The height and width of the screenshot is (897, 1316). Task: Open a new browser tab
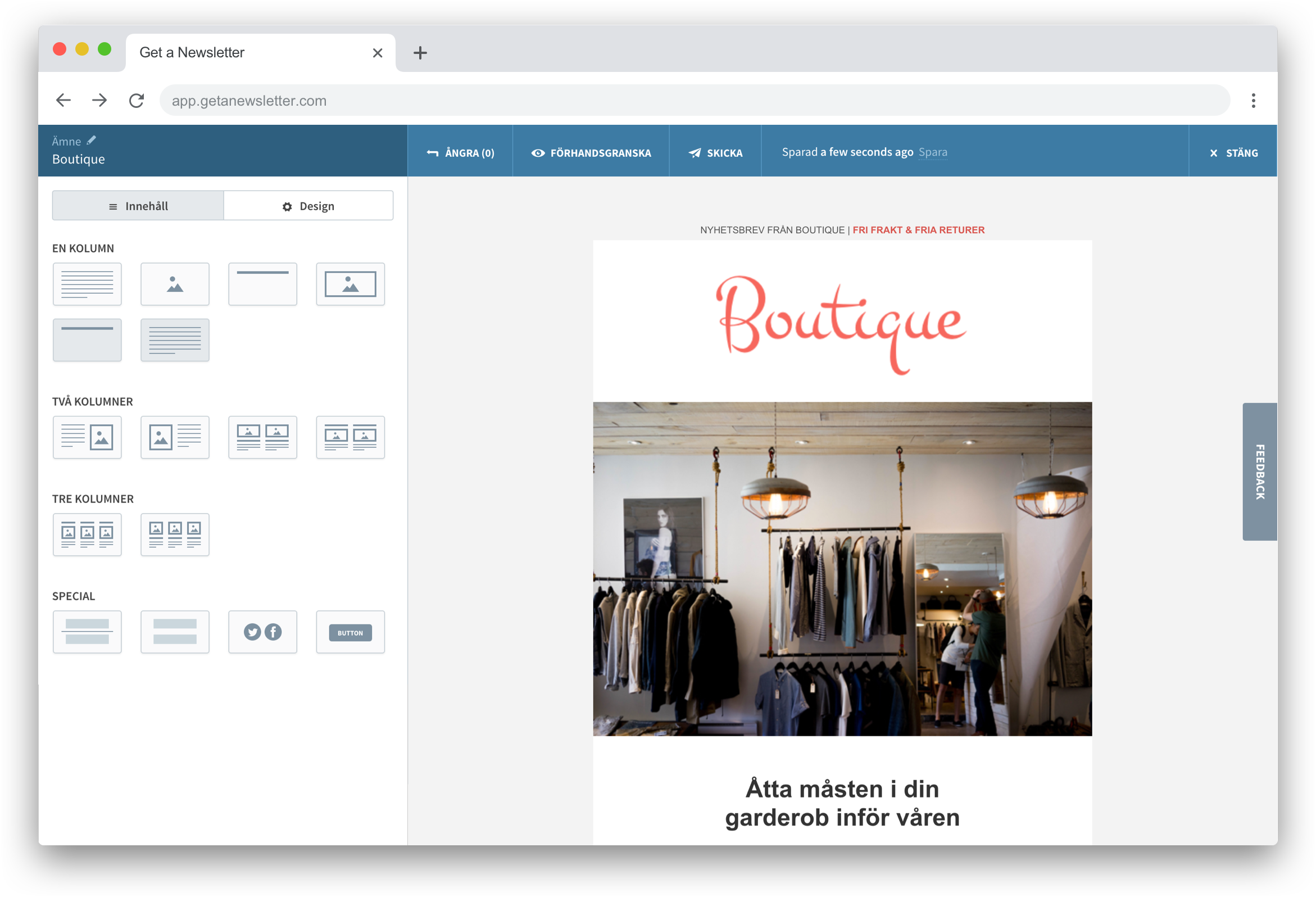(420, 53)
